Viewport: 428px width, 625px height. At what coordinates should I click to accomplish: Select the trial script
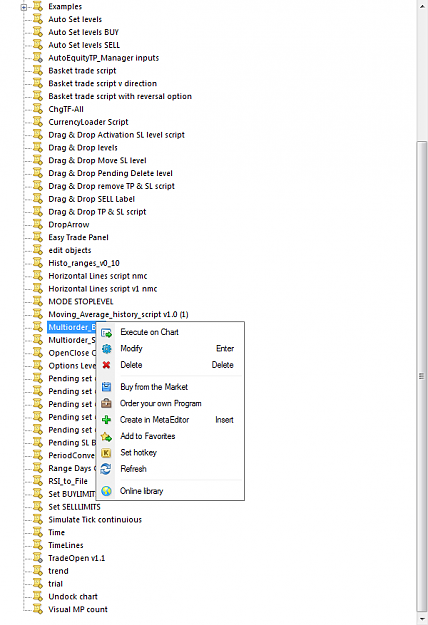pyautogui.click(x=55, y=584)
